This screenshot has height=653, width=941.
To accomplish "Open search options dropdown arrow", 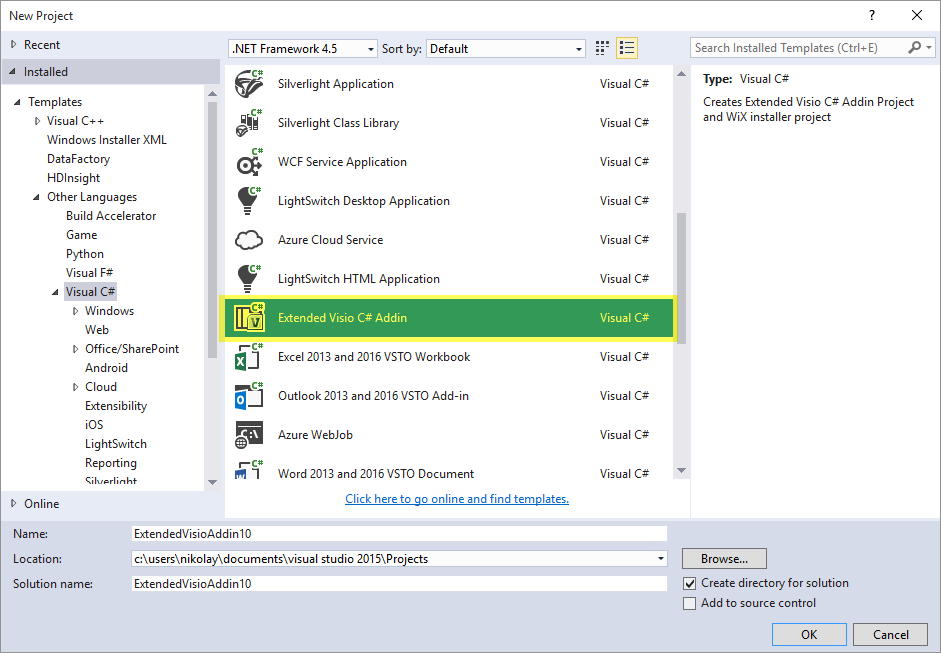I will click(929, 47).
